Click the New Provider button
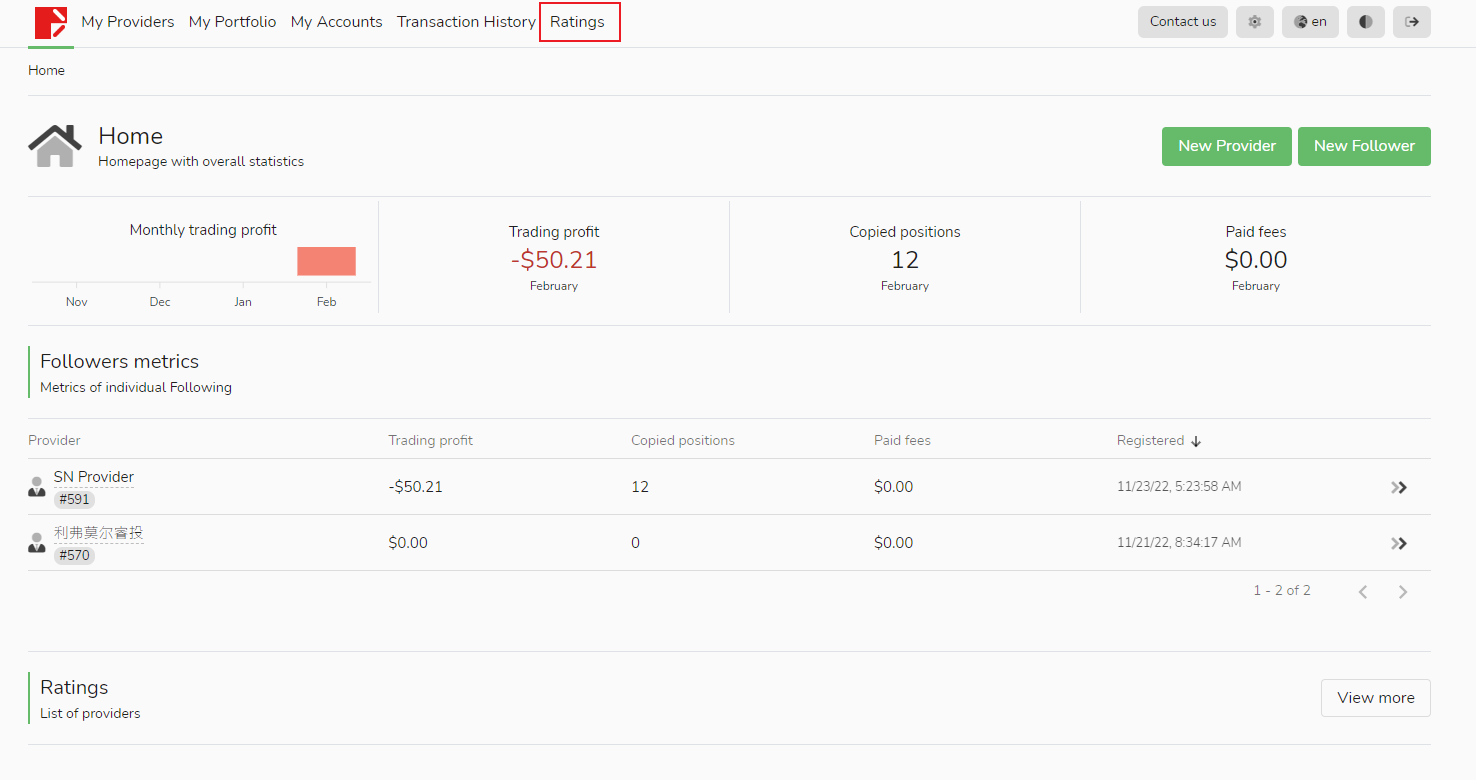The width and height of the screenshot is (1476, 780). coord(1226,146)
